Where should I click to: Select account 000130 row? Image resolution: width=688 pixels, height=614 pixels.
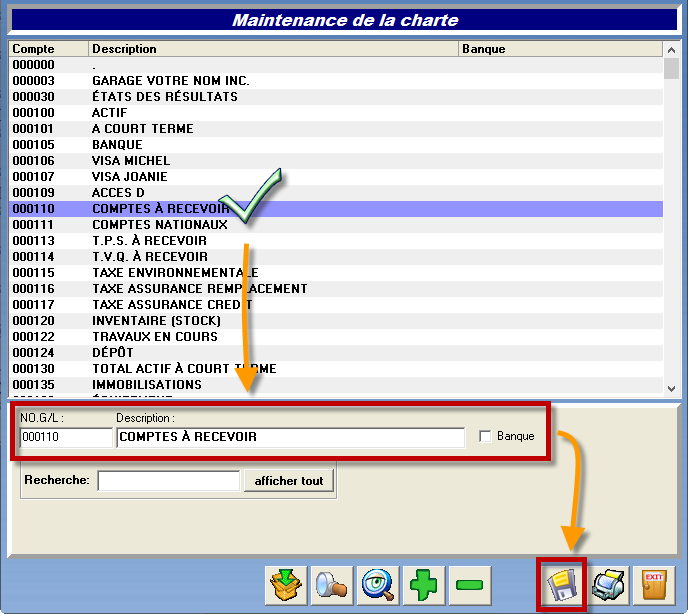(x=336, y=369)
